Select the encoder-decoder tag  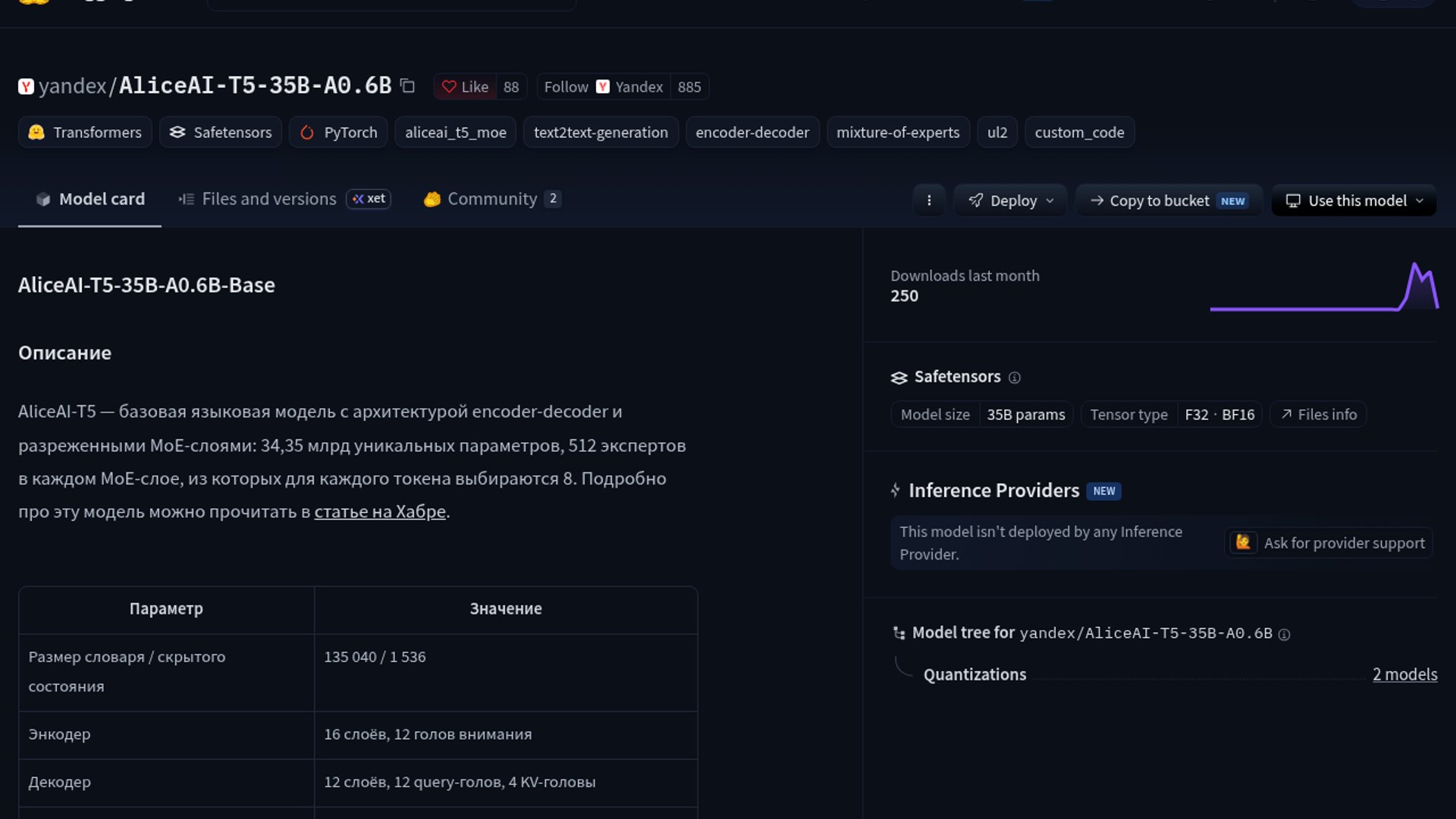pos(752,132)
